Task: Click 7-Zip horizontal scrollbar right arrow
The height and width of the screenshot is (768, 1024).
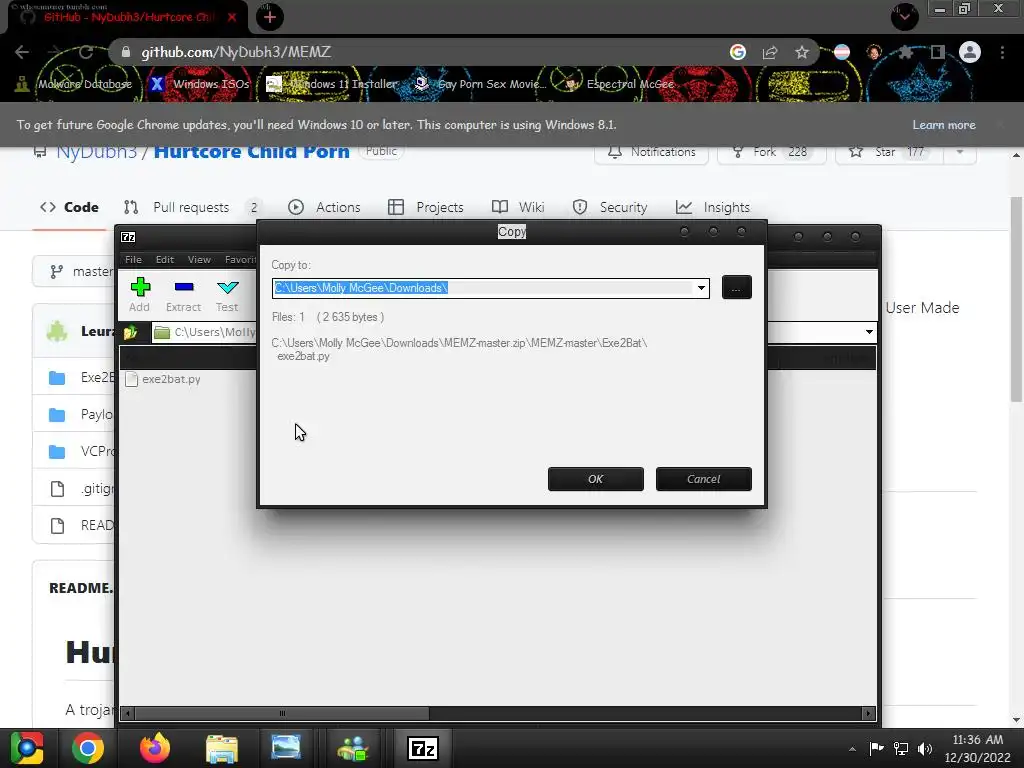Action: pyautogui.click(x=869, y=713)
